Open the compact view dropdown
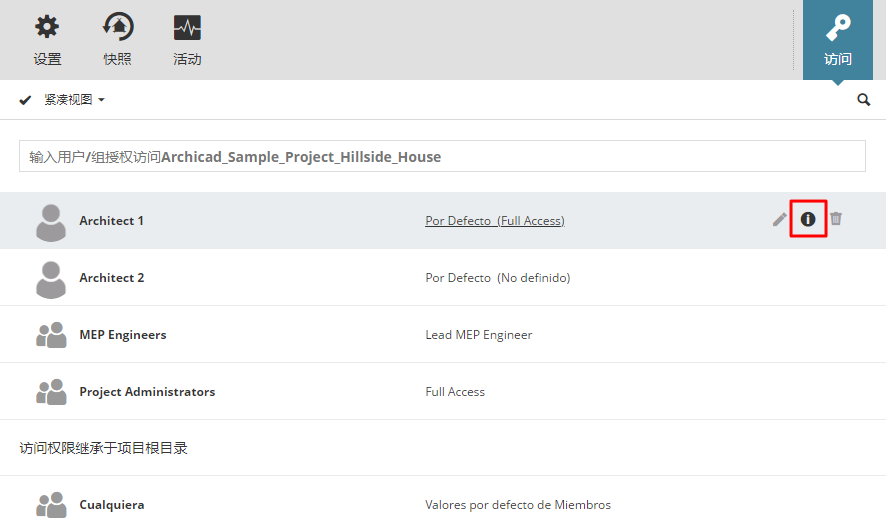Viewport: 886px width, 531px height. coord(74,100)
